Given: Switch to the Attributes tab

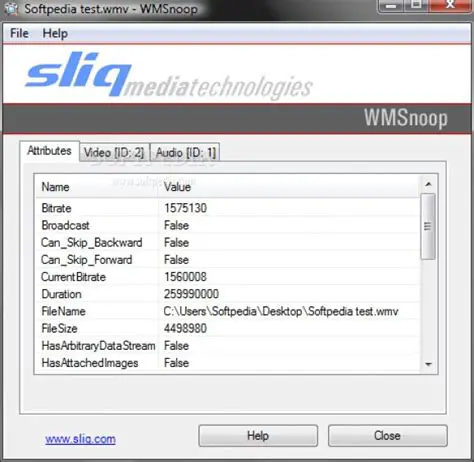Looking at the screenshot, I should coord(49,151).
